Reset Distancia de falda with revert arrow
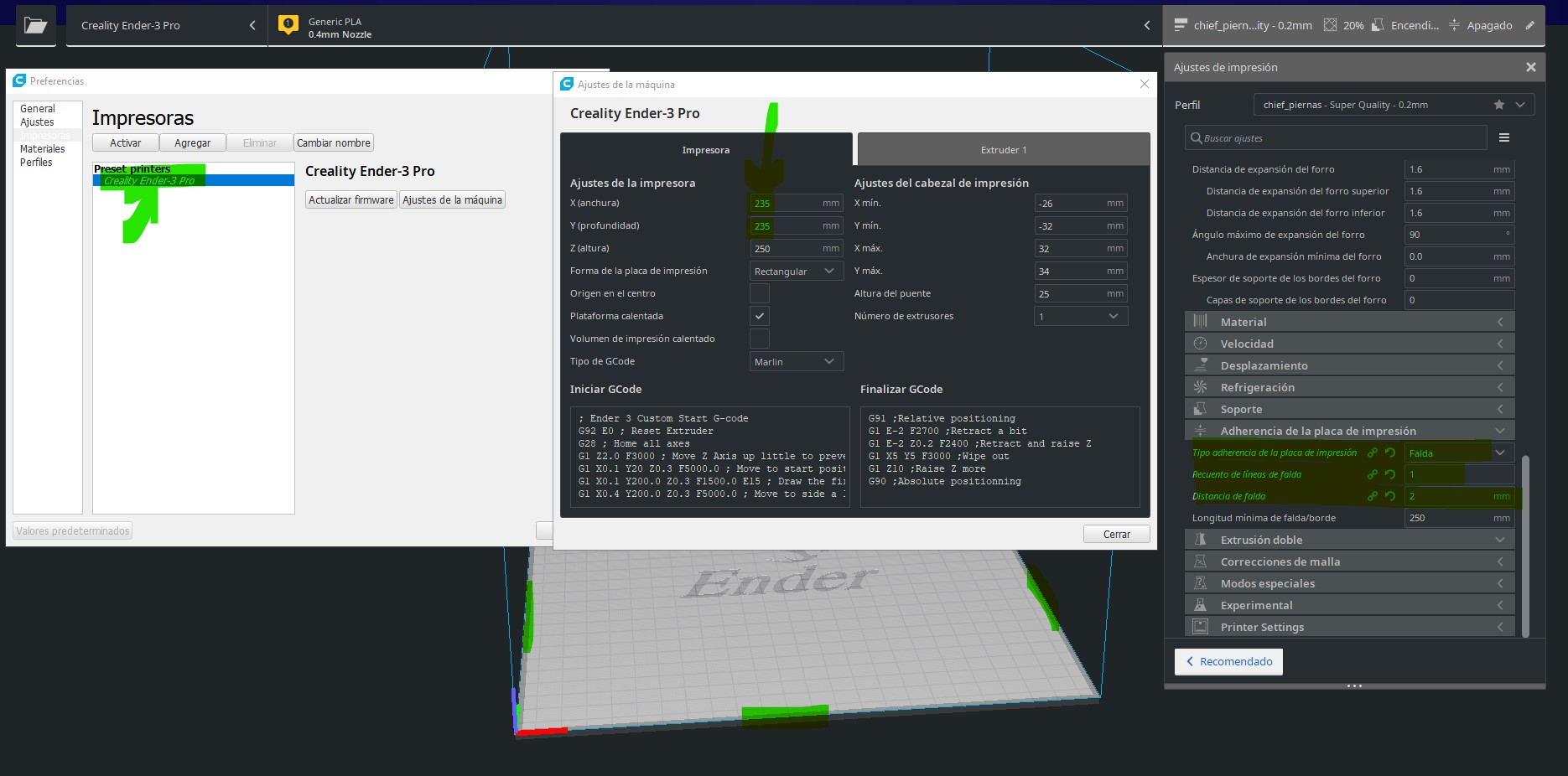Viewport: 1568px width, 776px height. coord(1390,496)
